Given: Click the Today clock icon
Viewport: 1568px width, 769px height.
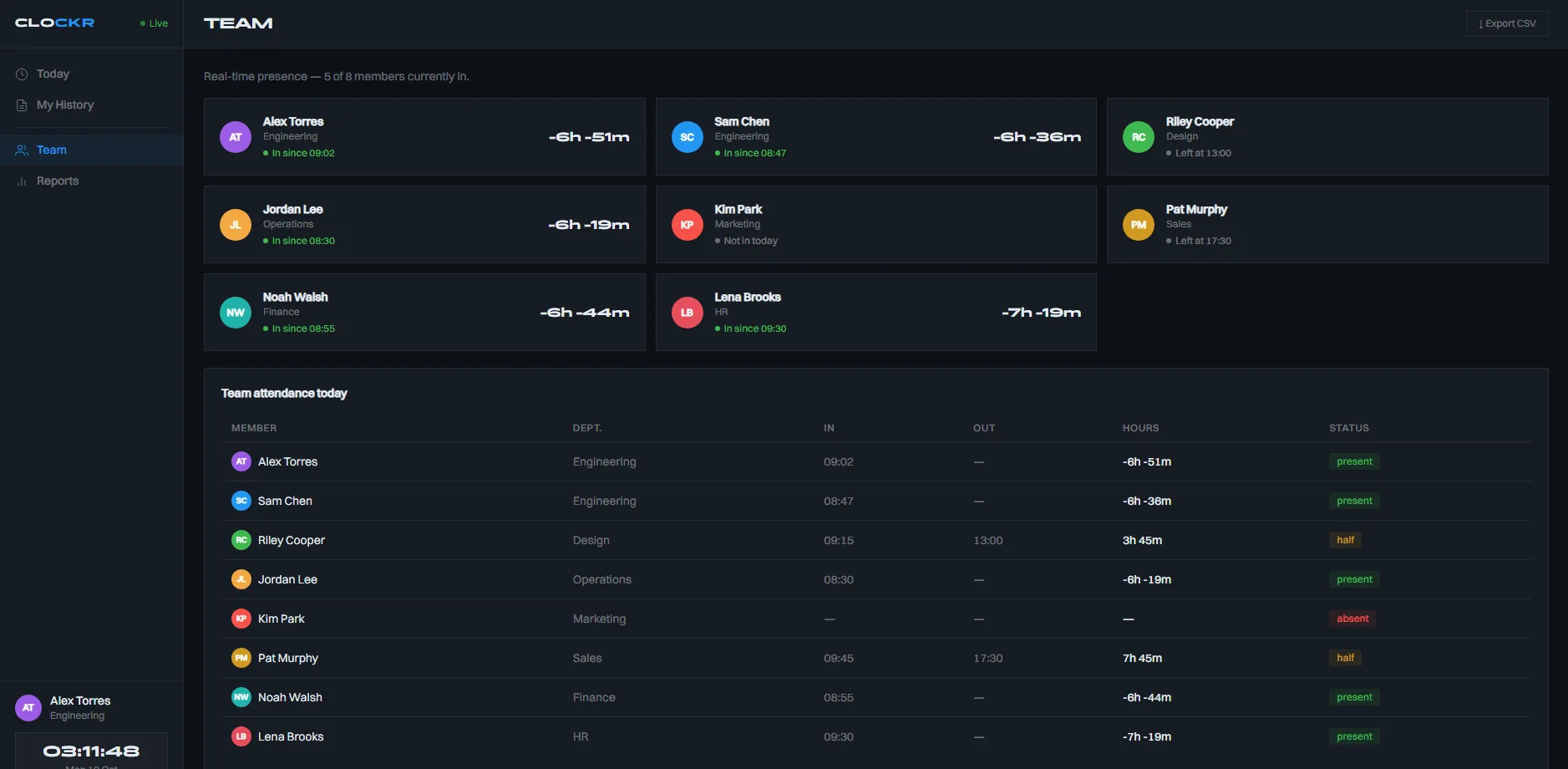Looking at the screenshot, I should click(x=22, y=74).
